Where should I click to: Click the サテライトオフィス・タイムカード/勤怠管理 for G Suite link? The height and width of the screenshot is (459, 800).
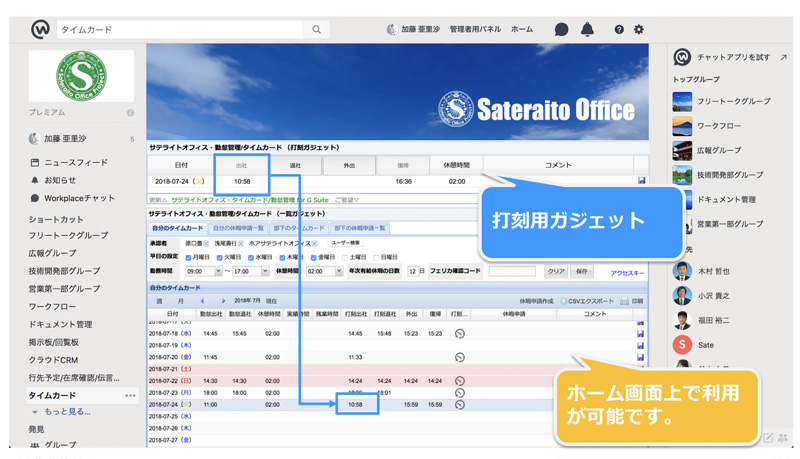coord(250,200)
